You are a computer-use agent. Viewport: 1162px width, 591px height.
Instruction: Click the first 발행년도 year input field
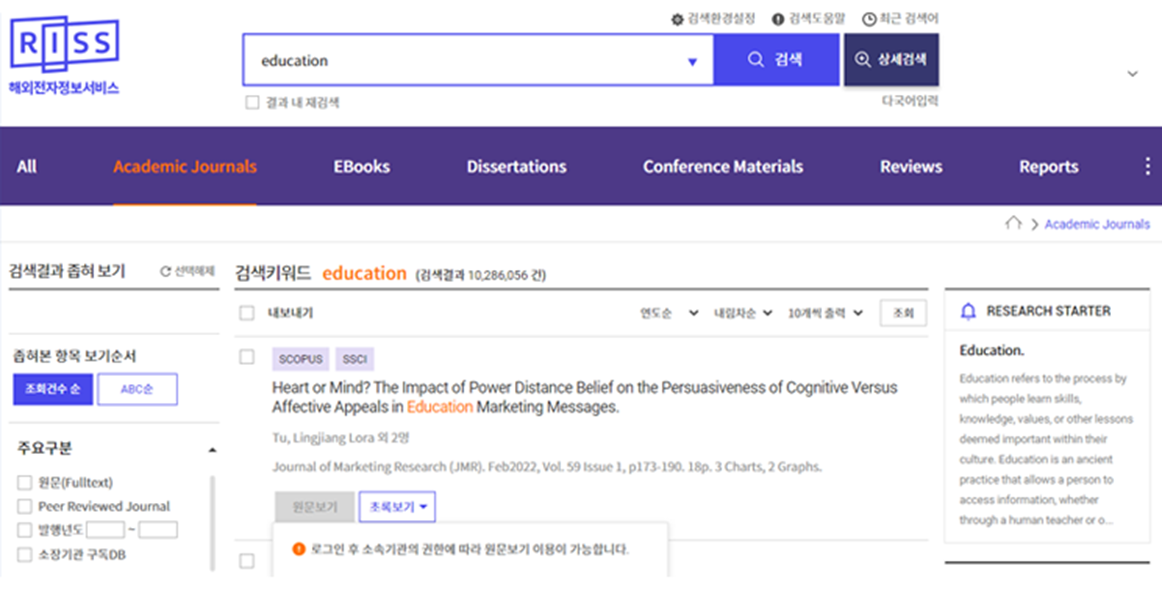coord(106,530)
